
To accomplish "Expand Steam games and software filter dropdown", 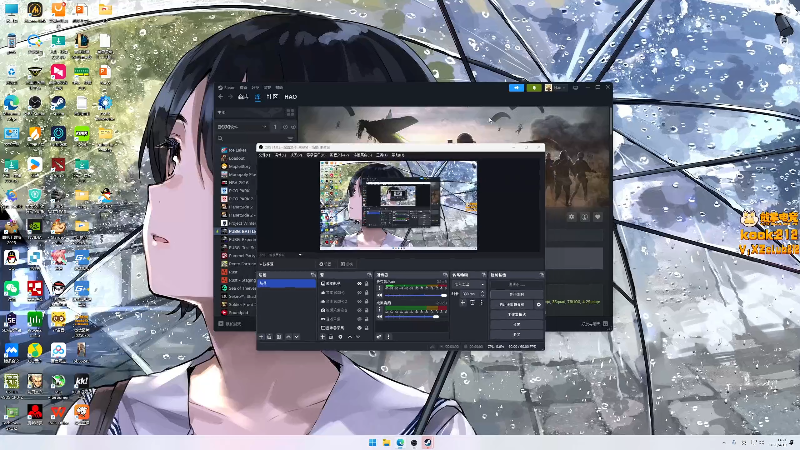I will click(243, 127).
